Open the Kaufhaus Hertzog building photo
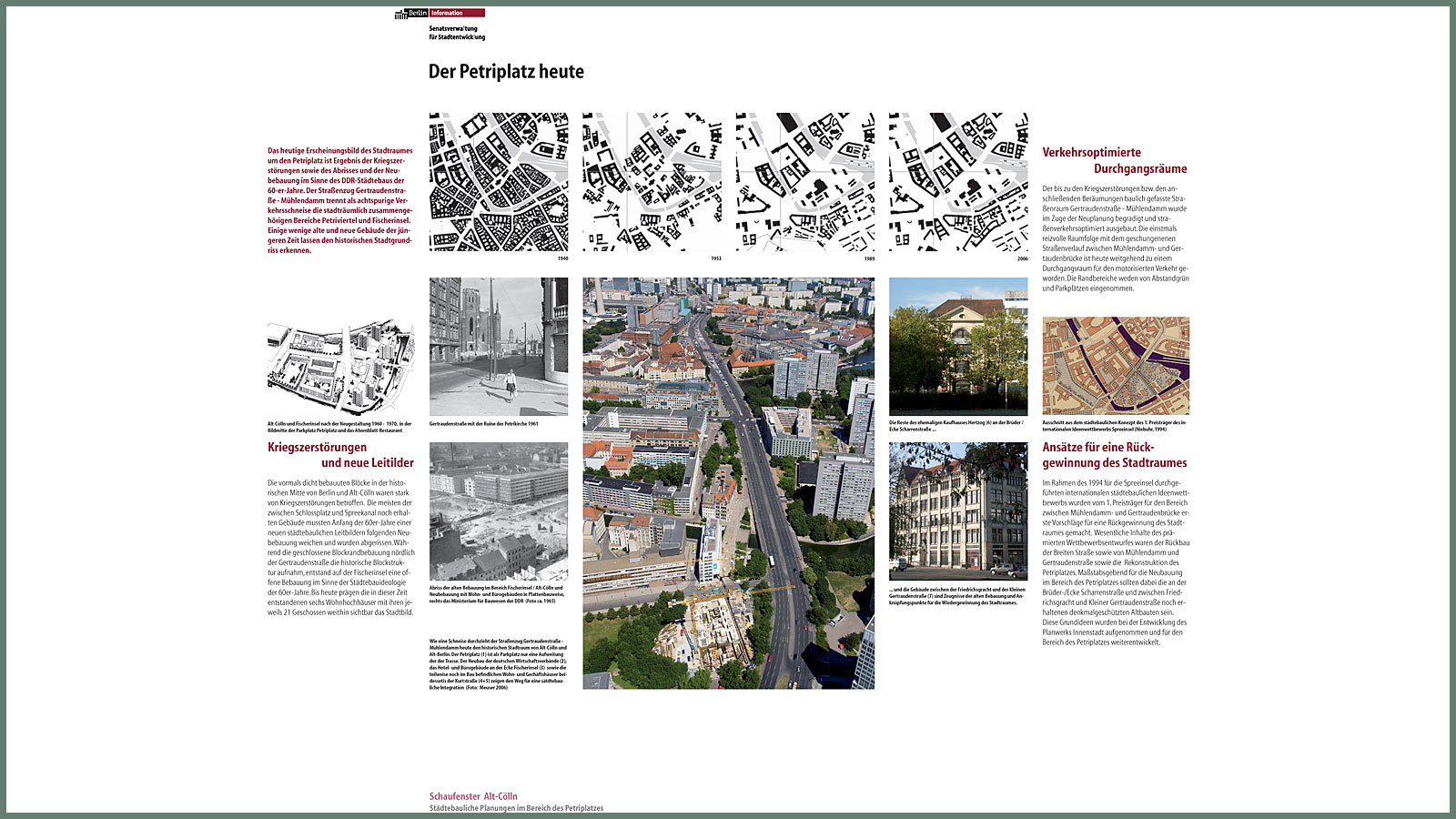 pyautogui.click(x=958, y=347)
